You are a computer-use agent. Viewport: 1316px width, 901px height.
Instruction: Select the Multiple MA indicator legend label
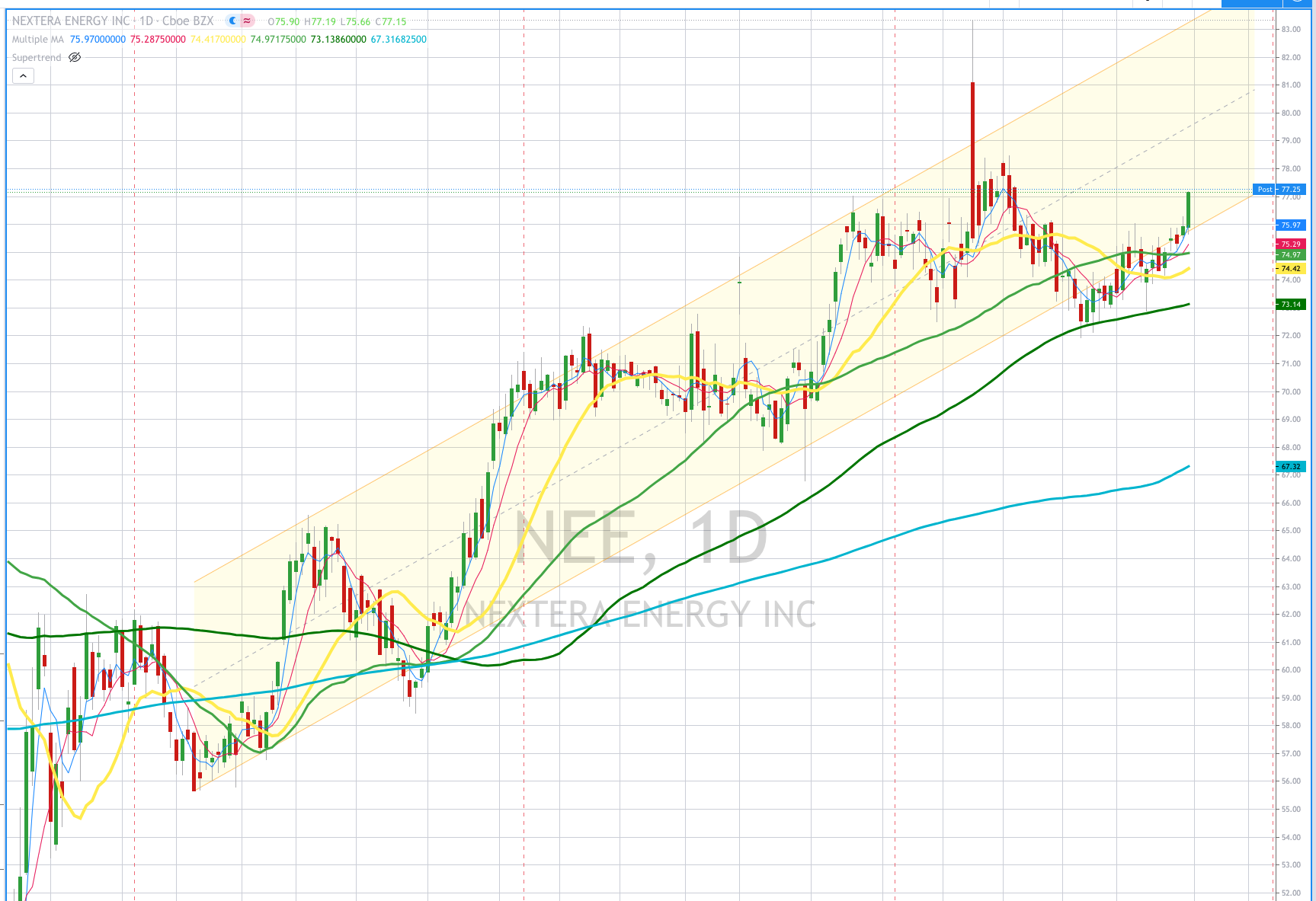(38, 40)
